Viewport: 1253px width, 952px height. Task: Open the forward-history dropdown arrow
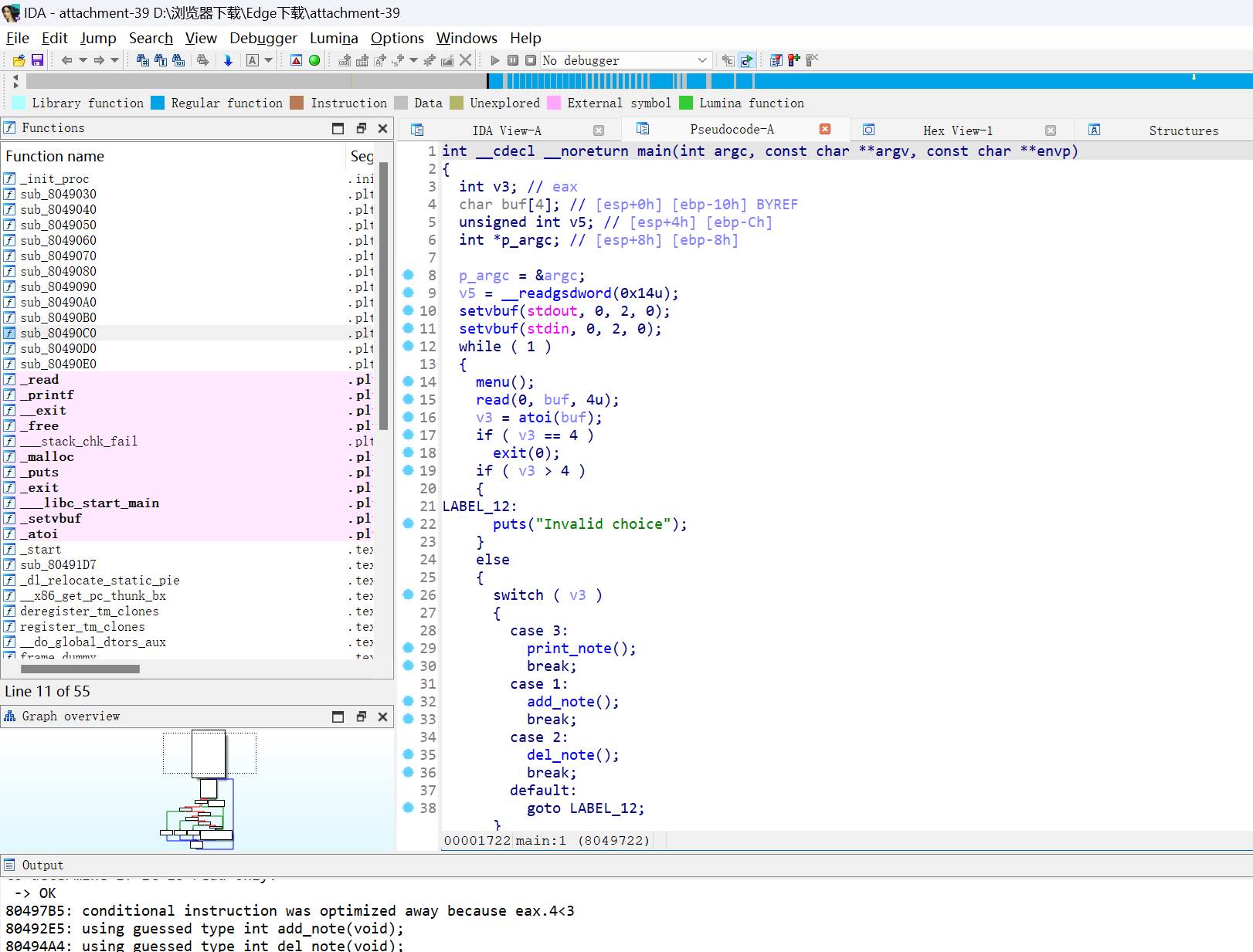point(115,60)
